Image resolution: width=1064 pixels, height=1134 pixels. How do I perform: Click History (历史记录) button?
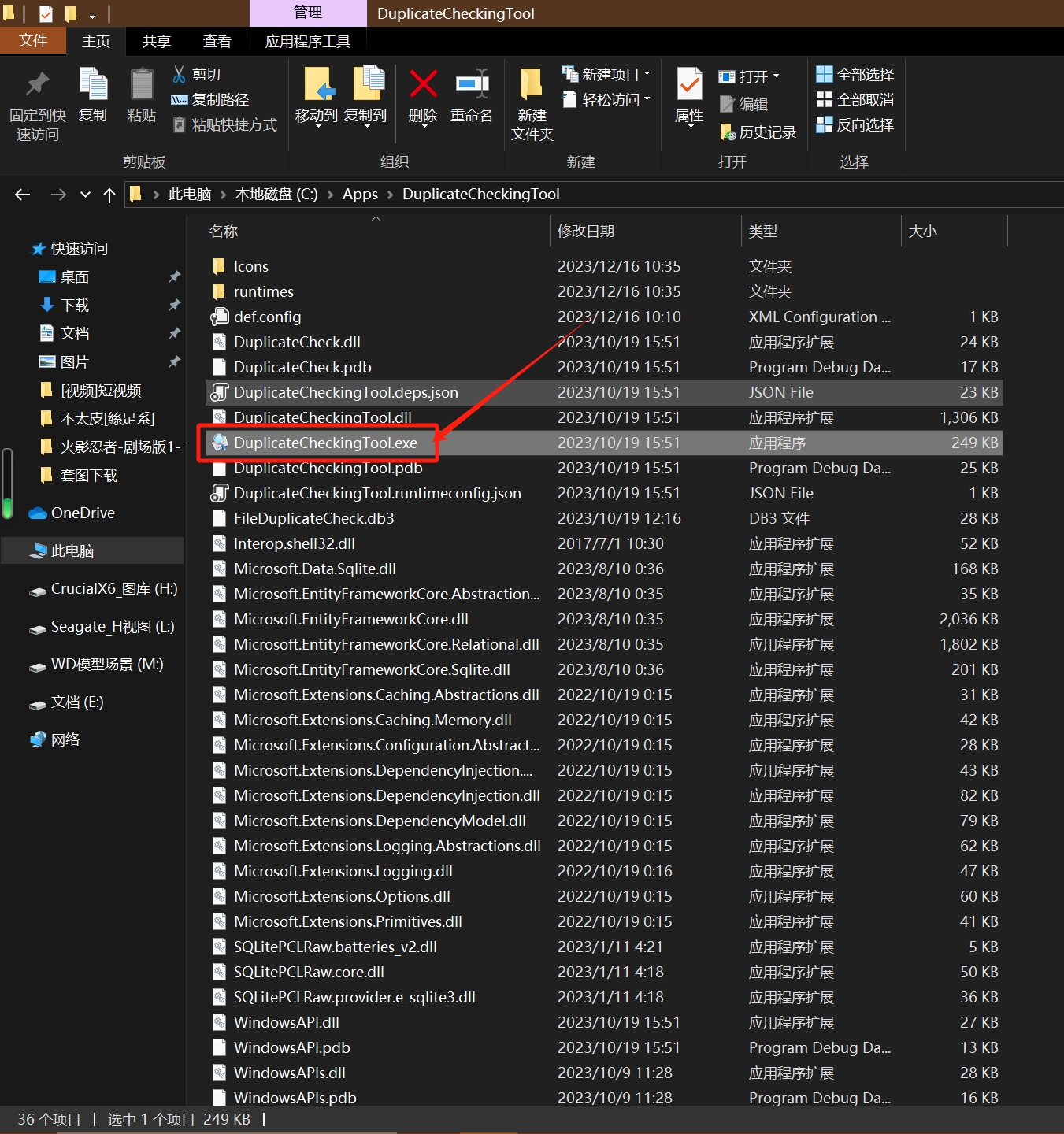758,132
